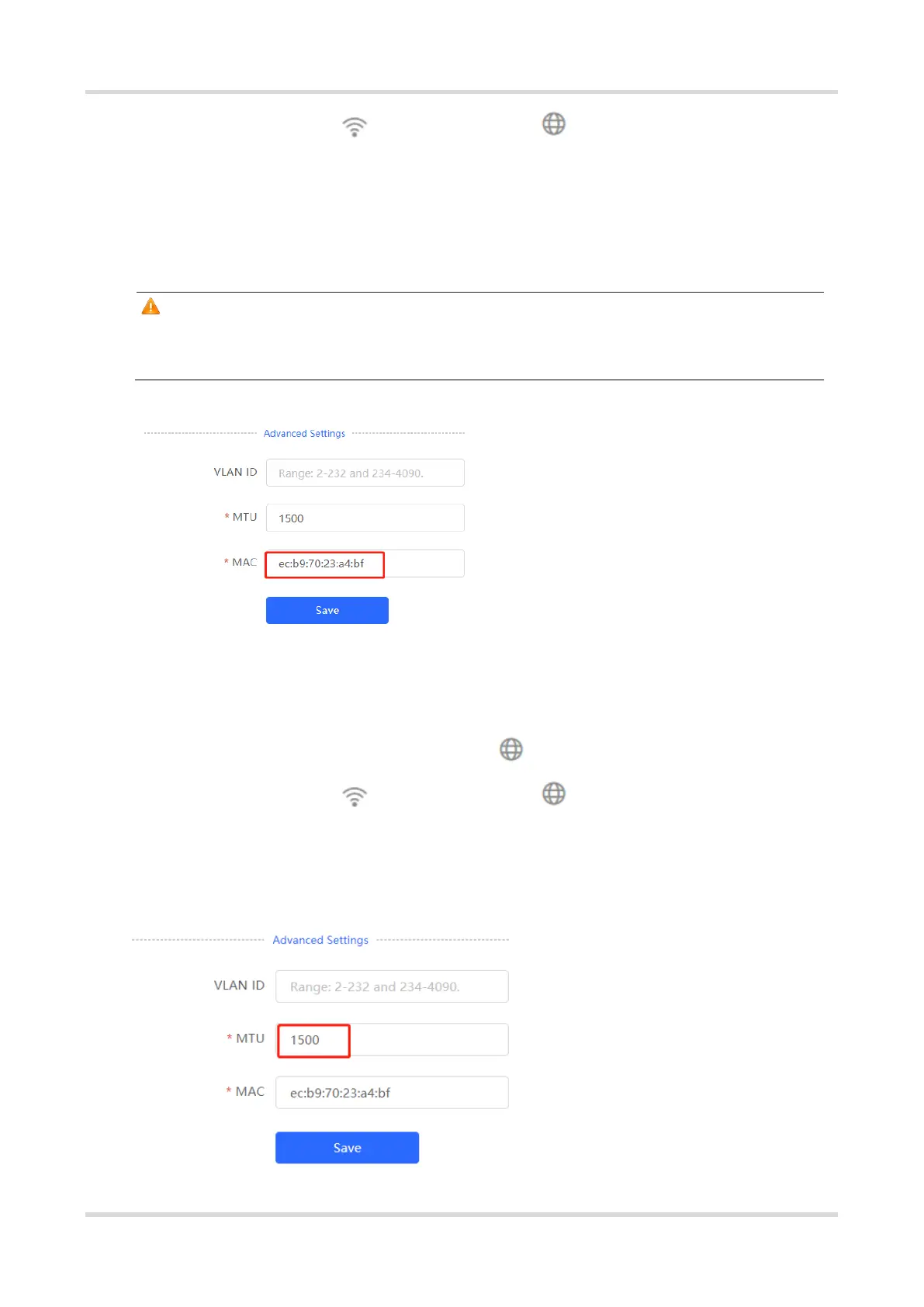924x1307 pixels.
Task: Click the orange warning triangle icon
Action: click(x=151, y=307)
